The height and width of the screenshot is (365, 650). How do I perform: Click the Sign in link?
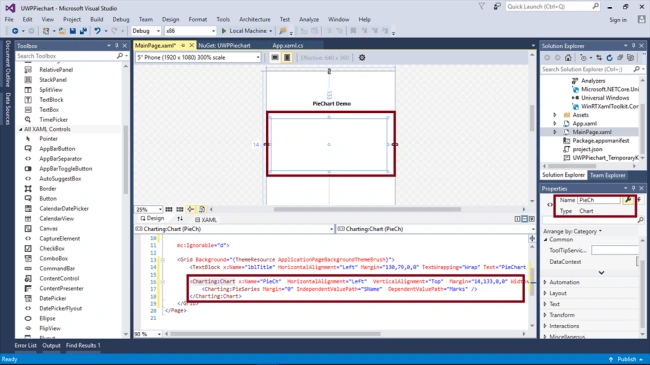[x=618, y=20]
